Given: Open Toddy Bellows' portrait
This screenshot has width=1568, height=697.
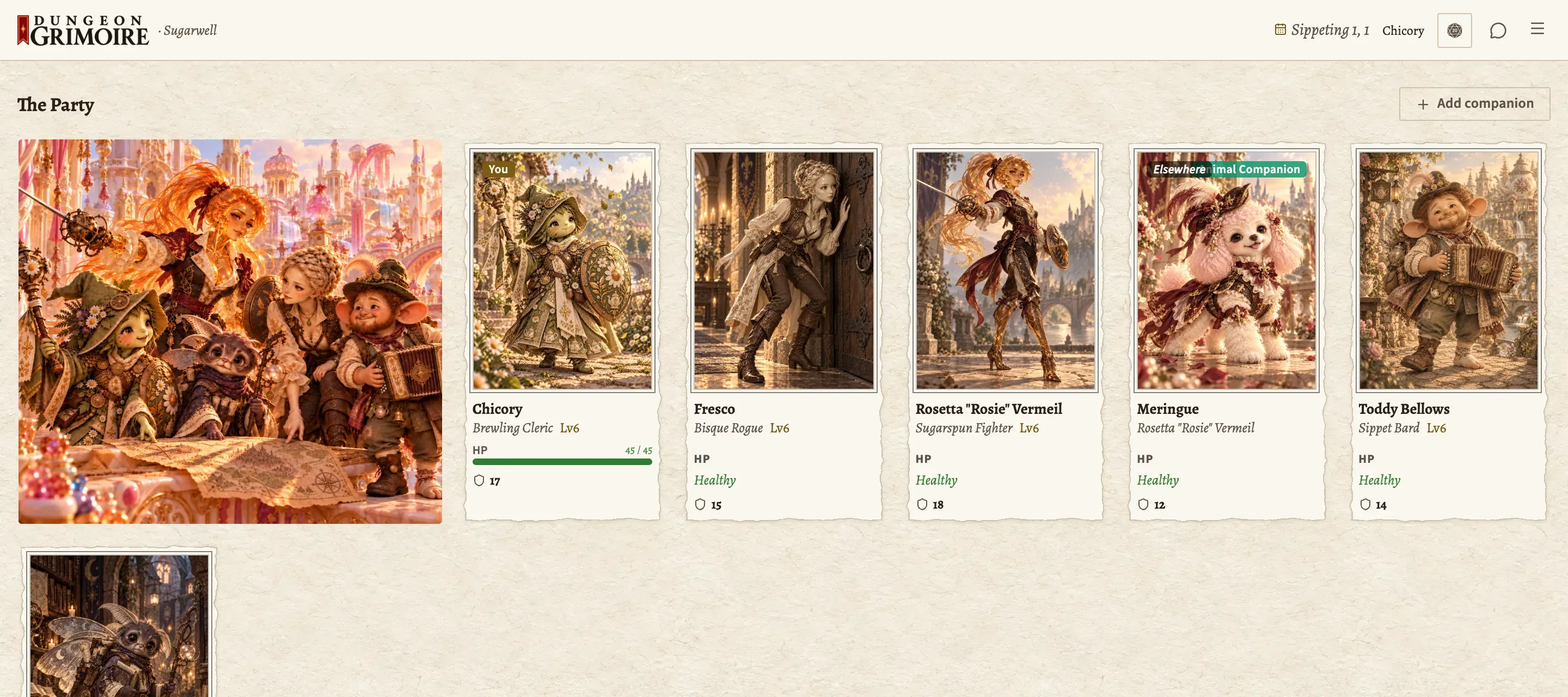Looking at the screenshot, I should click(1448, 270).
